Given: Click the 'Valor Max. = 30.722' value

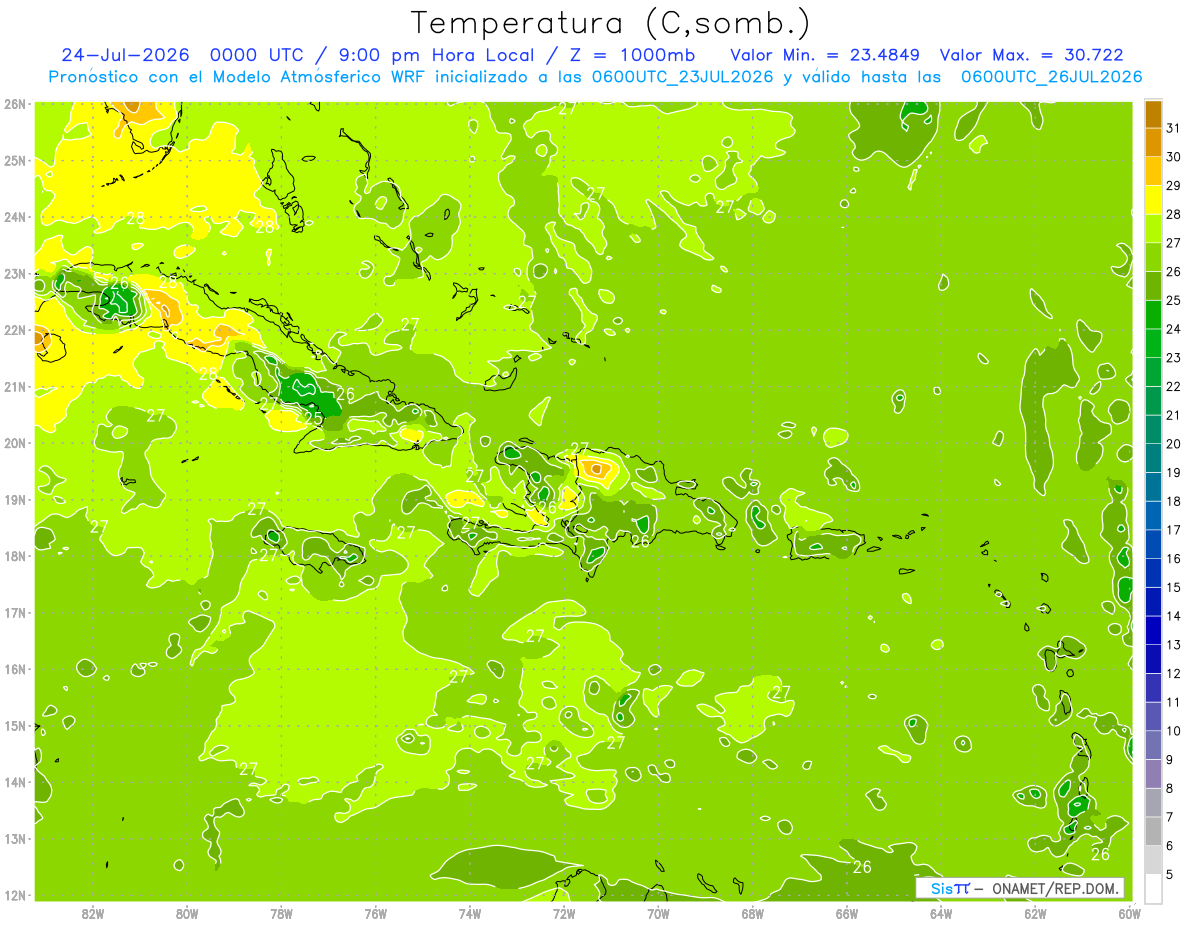Looking at the screenshot, I should click(1032, 55).
